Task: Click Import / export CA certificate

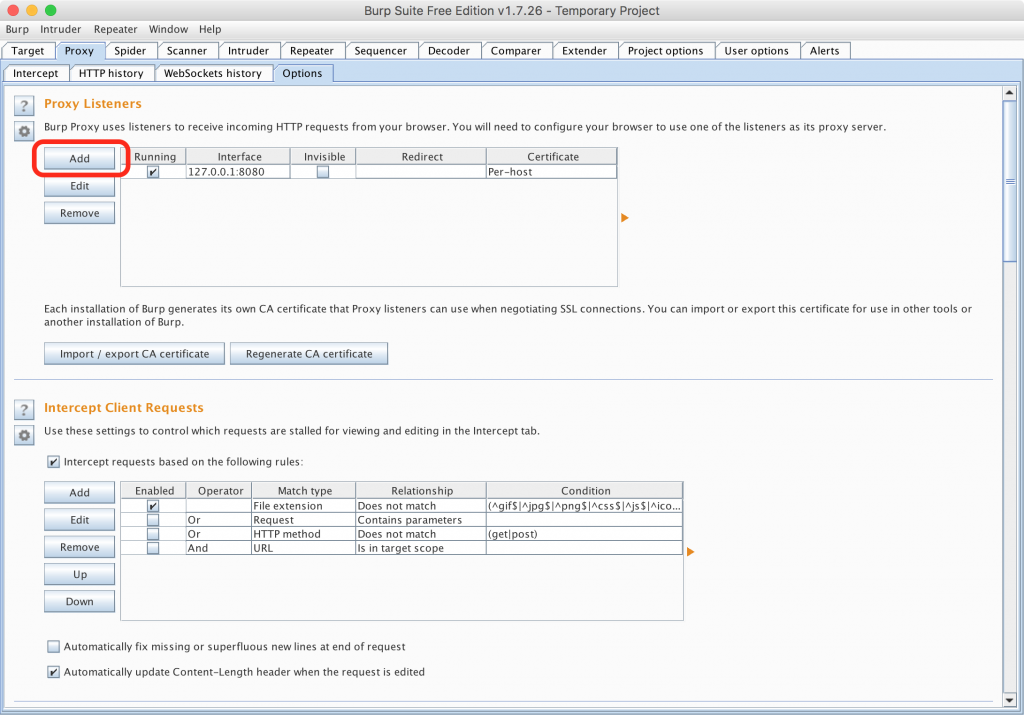Action: click(134, 354)
